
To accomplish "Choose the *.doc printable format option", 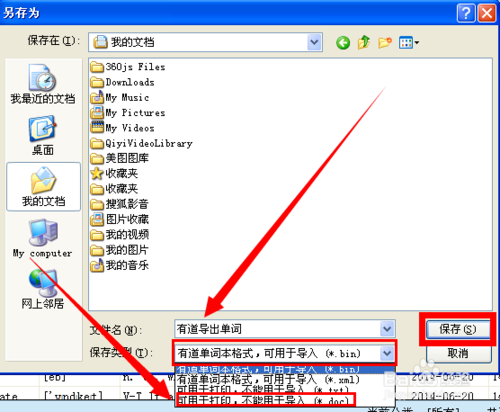I will tap(265, 400).
